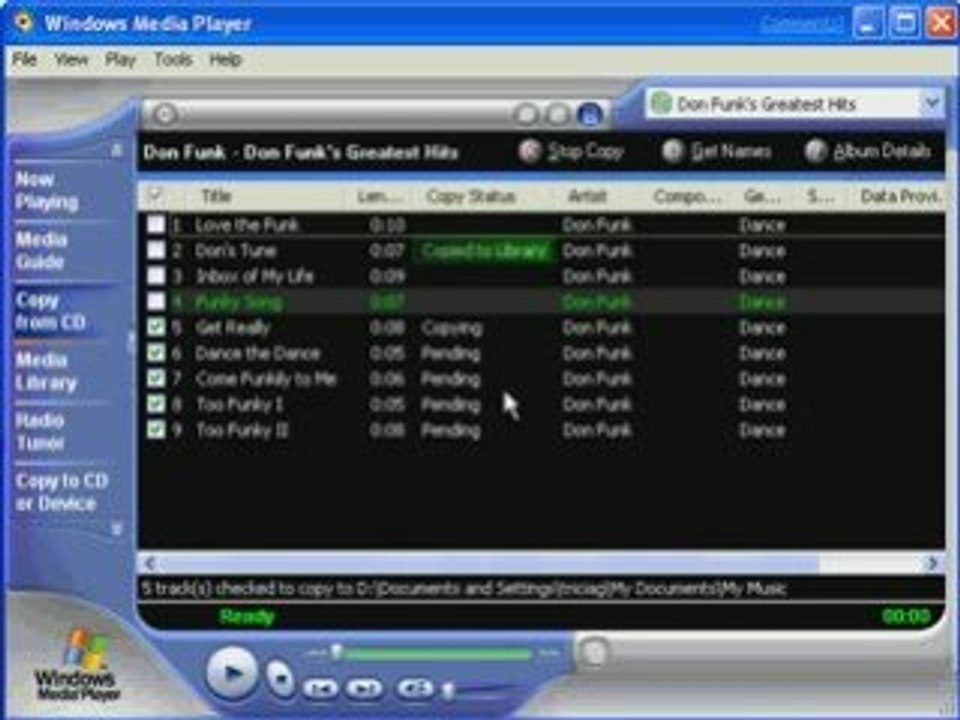Click the Stop Copy icon
Screen dimensions: 960x720
[x=530, y=151]
